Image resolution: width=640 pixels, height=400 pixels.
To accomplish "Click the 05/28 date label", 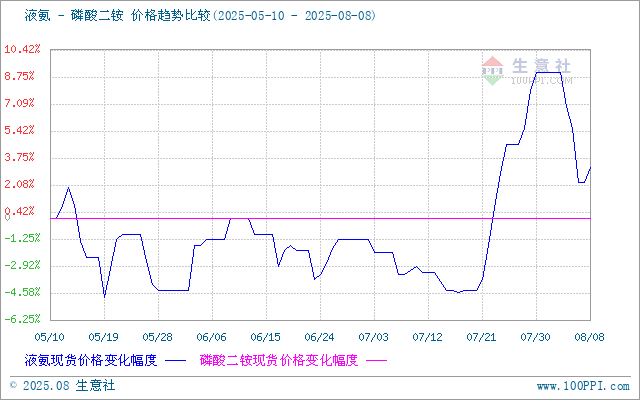I will click(x=158, y=337).
